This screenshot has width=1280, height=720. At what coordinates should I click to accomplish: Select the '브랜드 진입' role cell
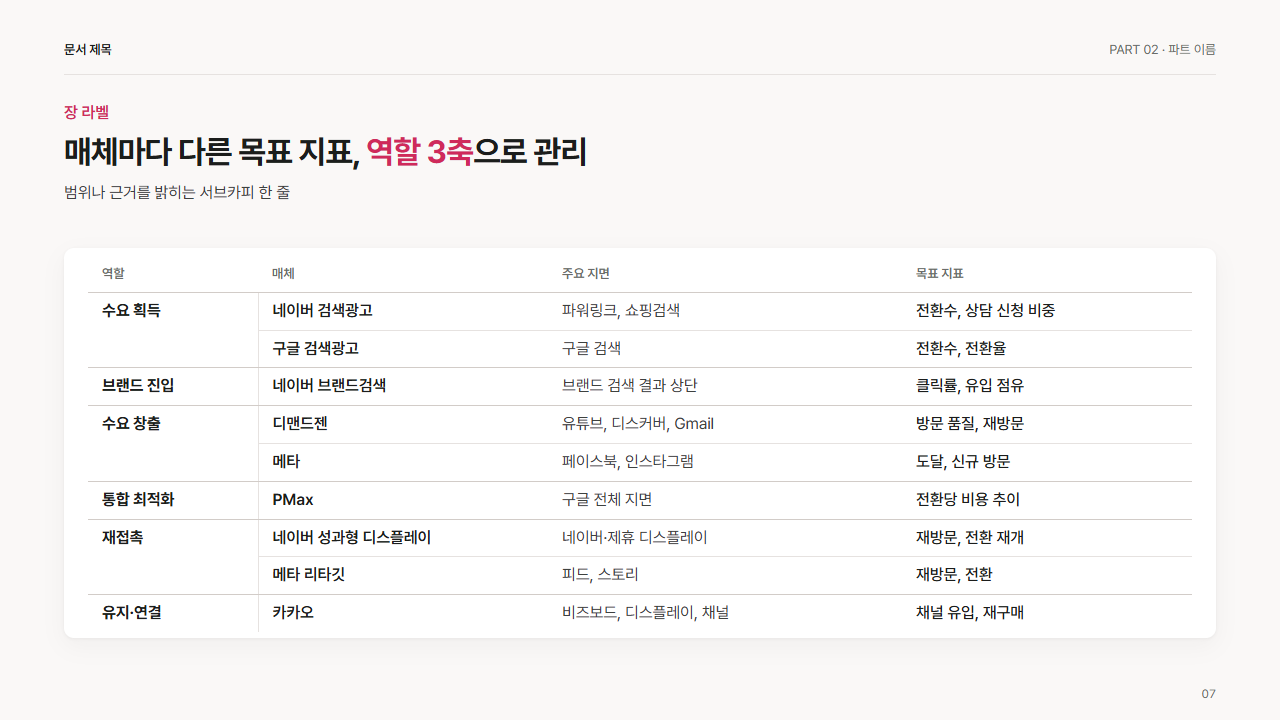(x=138, y=385)
